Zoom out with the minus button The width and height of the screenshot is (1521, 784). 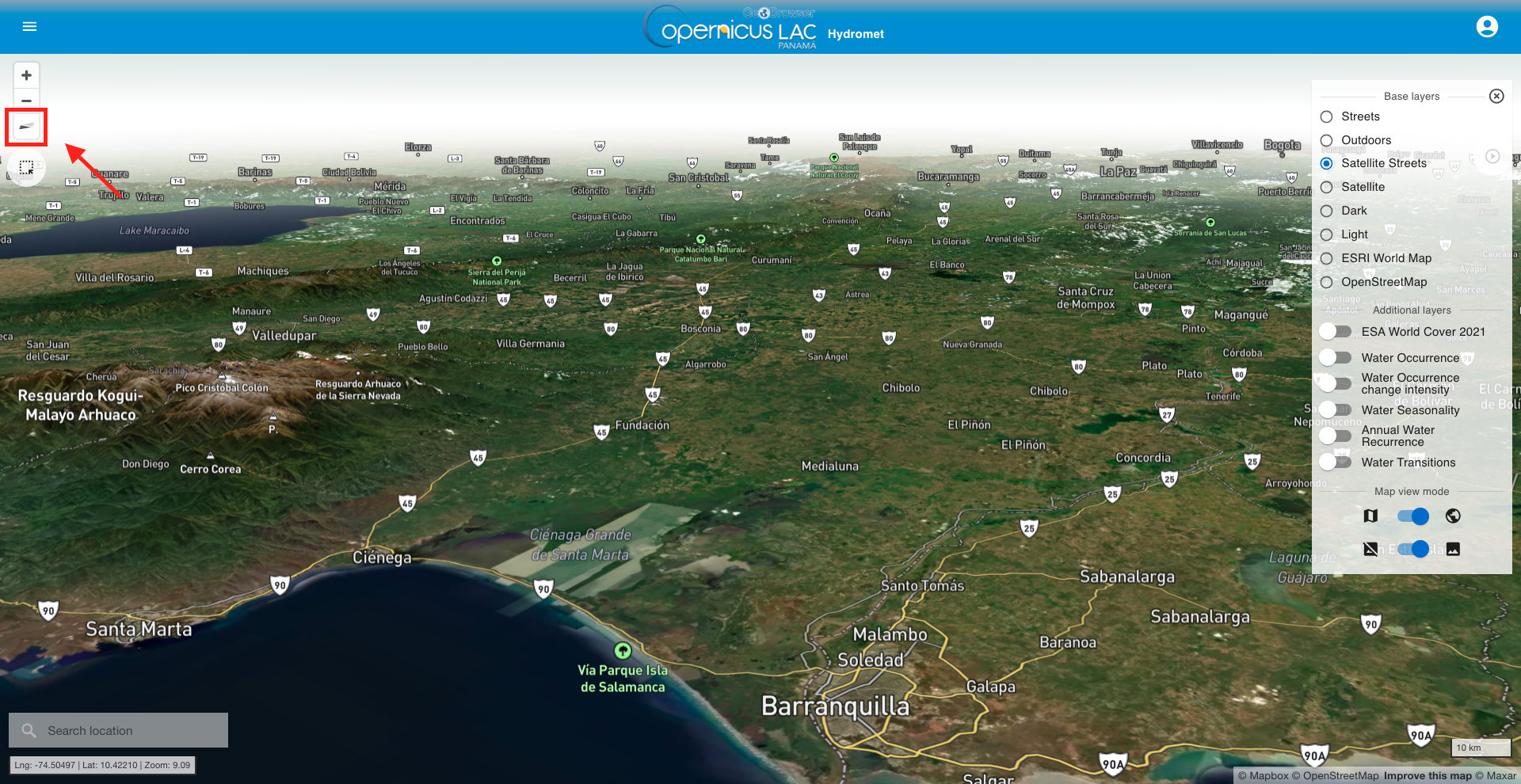pyautogui.click(x=26, y=101)
